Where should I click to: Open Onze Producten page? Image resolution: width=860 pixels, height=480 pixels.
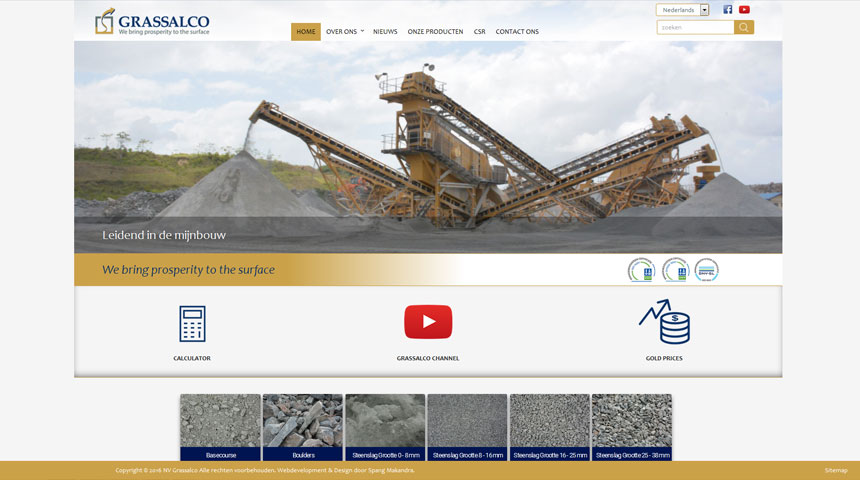pos(435,31)
